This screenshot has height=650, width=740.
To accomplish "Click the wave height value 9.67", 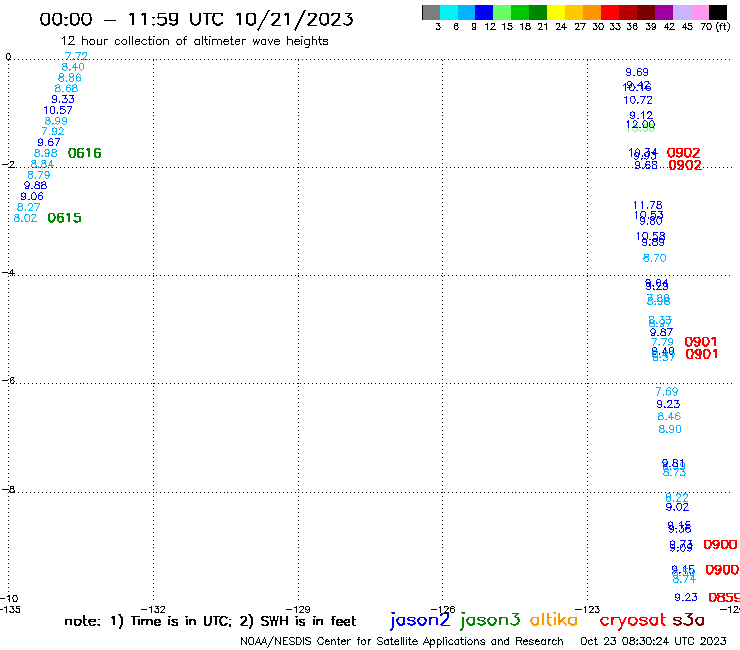I will pyautogui.click(x=49, y=143).
